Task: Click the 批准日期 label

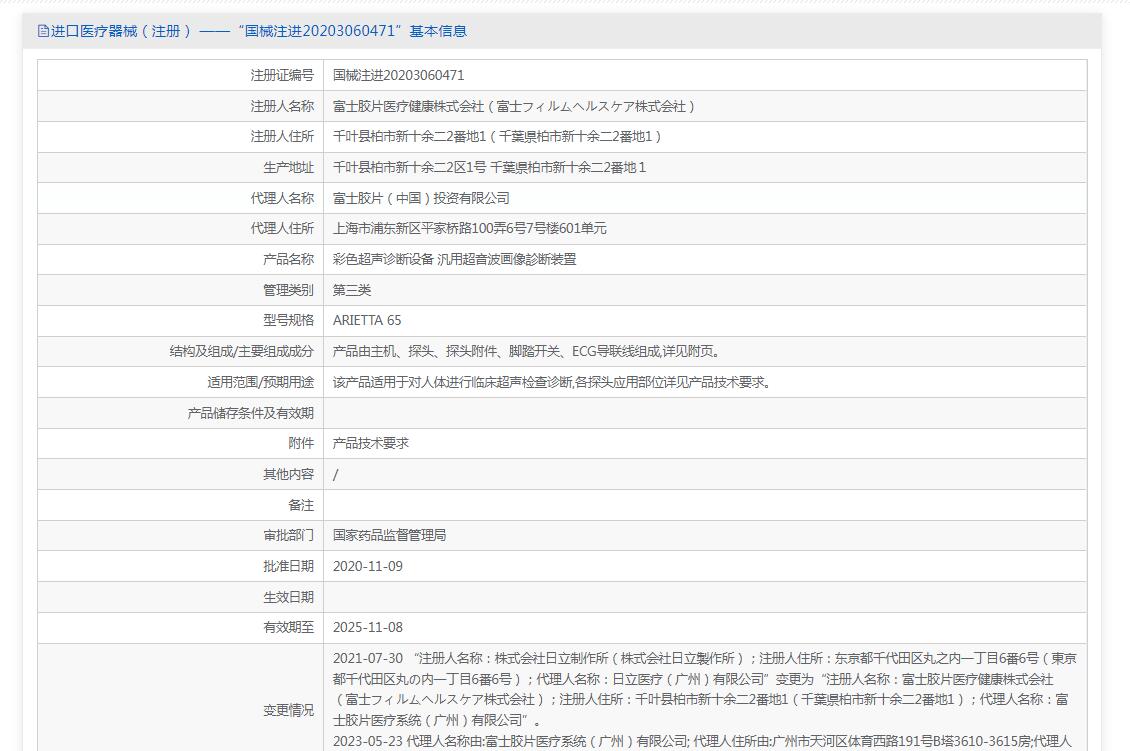Action: coord(288,566)
